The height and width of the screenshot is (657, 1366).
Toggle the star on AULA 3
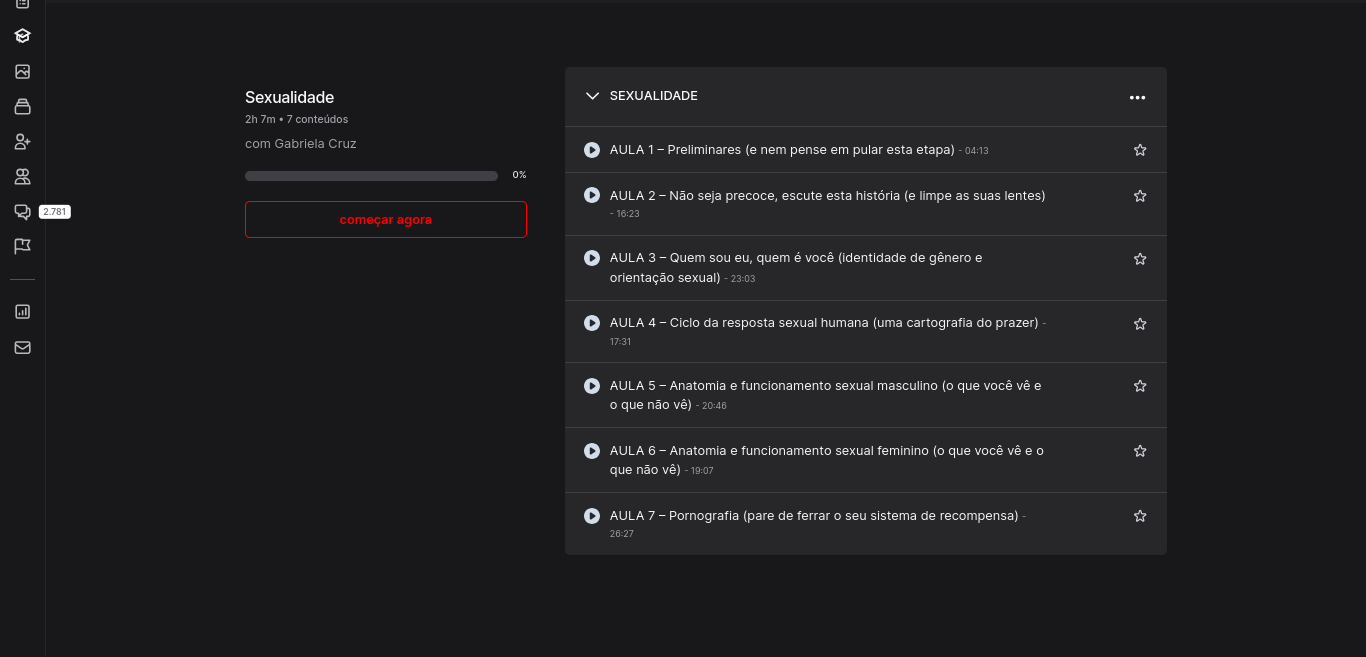click(x=1139, y=259)
